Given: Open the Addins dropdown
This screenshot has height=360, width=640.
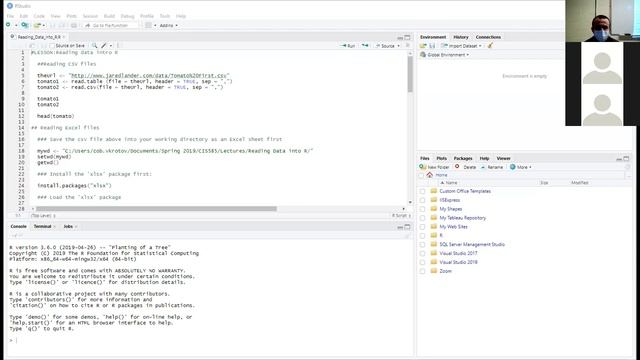Looking at the screenshot, I should [168, 25].
